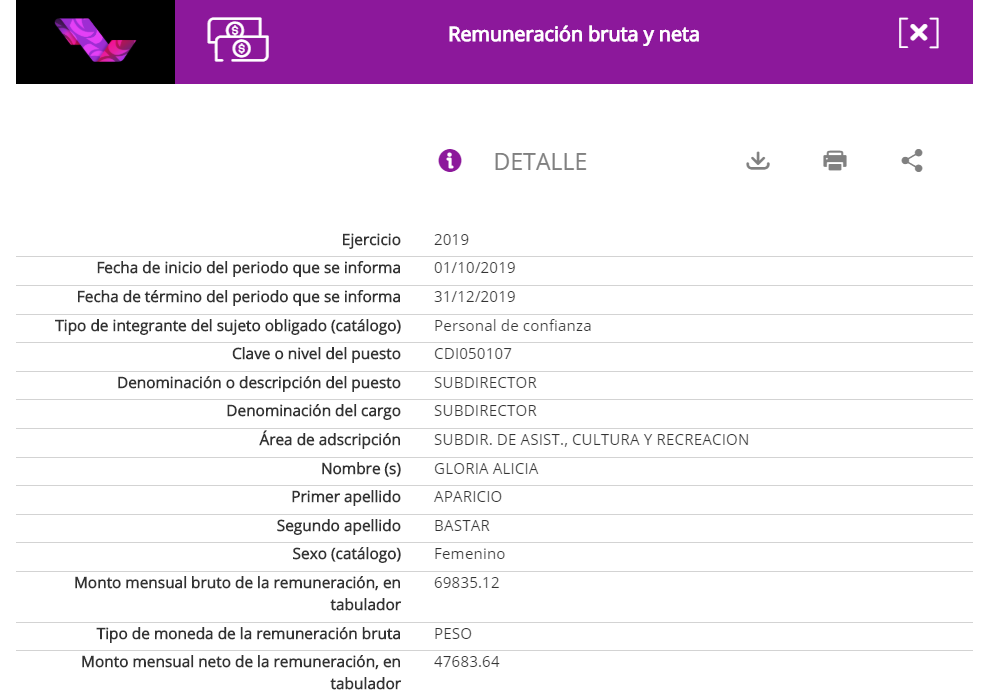
Task: Click the header title Remuneración bruta y neta
Action: click(x=573, y=34)
